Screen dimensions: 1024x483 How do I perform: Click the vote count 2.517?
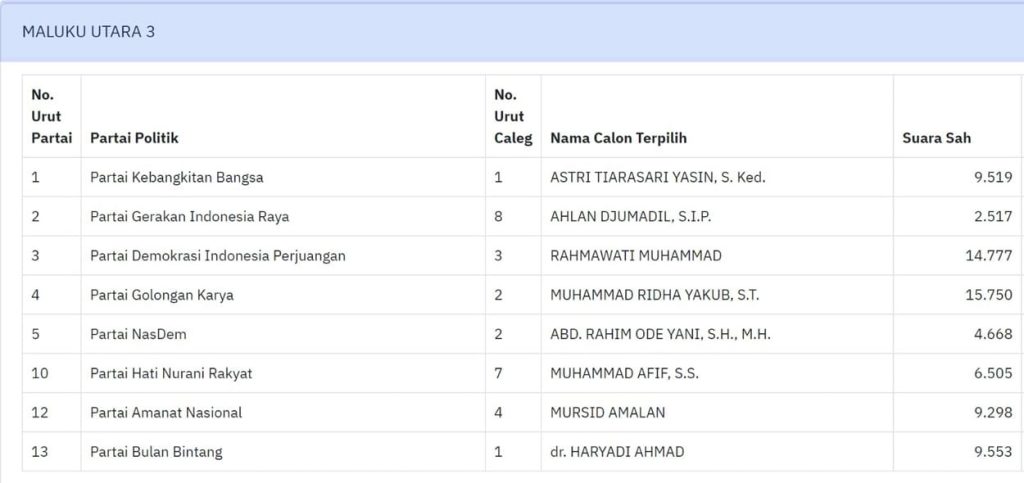[x=993, y=216]
